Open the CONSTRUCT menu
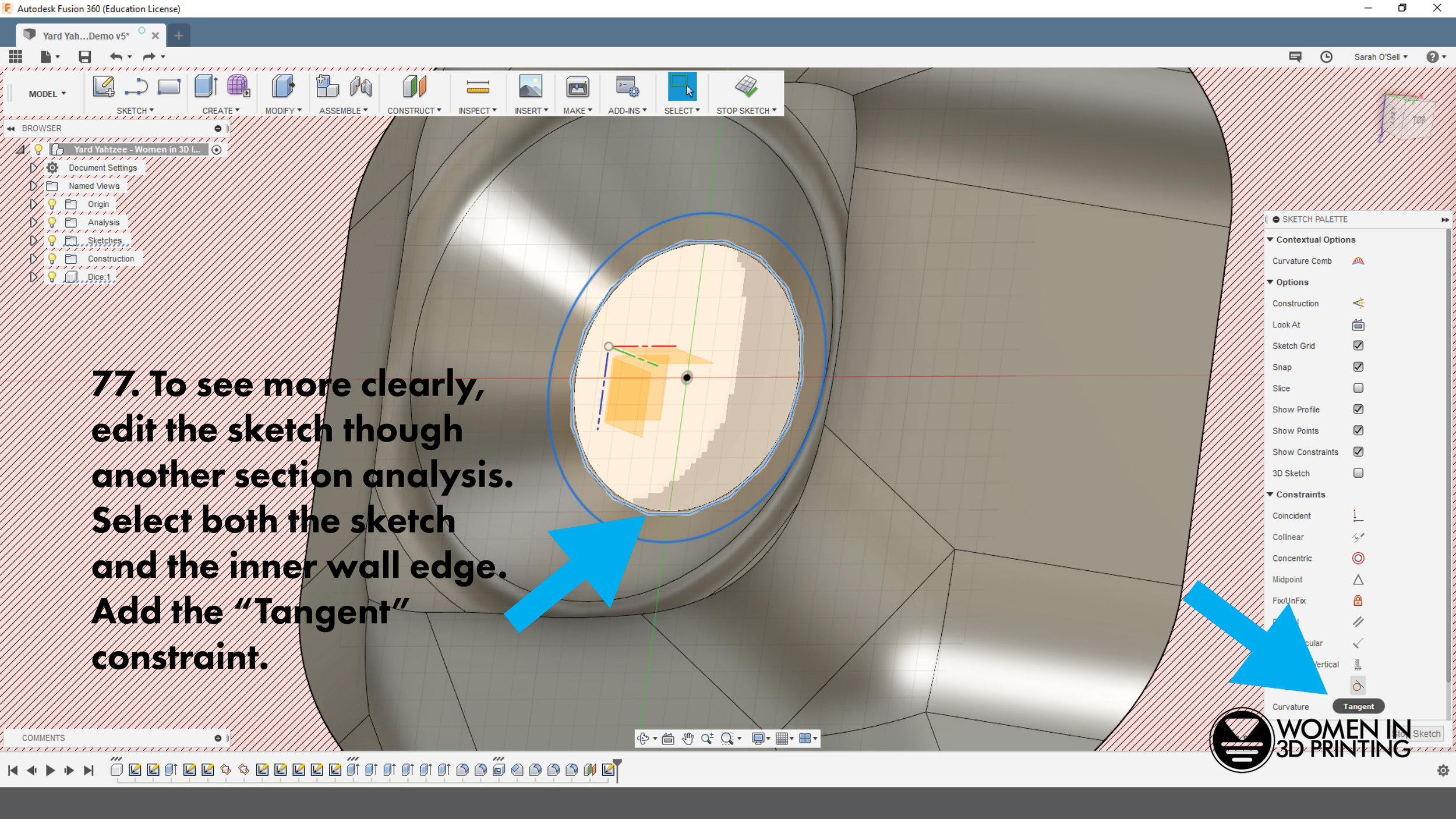The image size is (1456, 819). pyautogui.click(x=414, y=111)
